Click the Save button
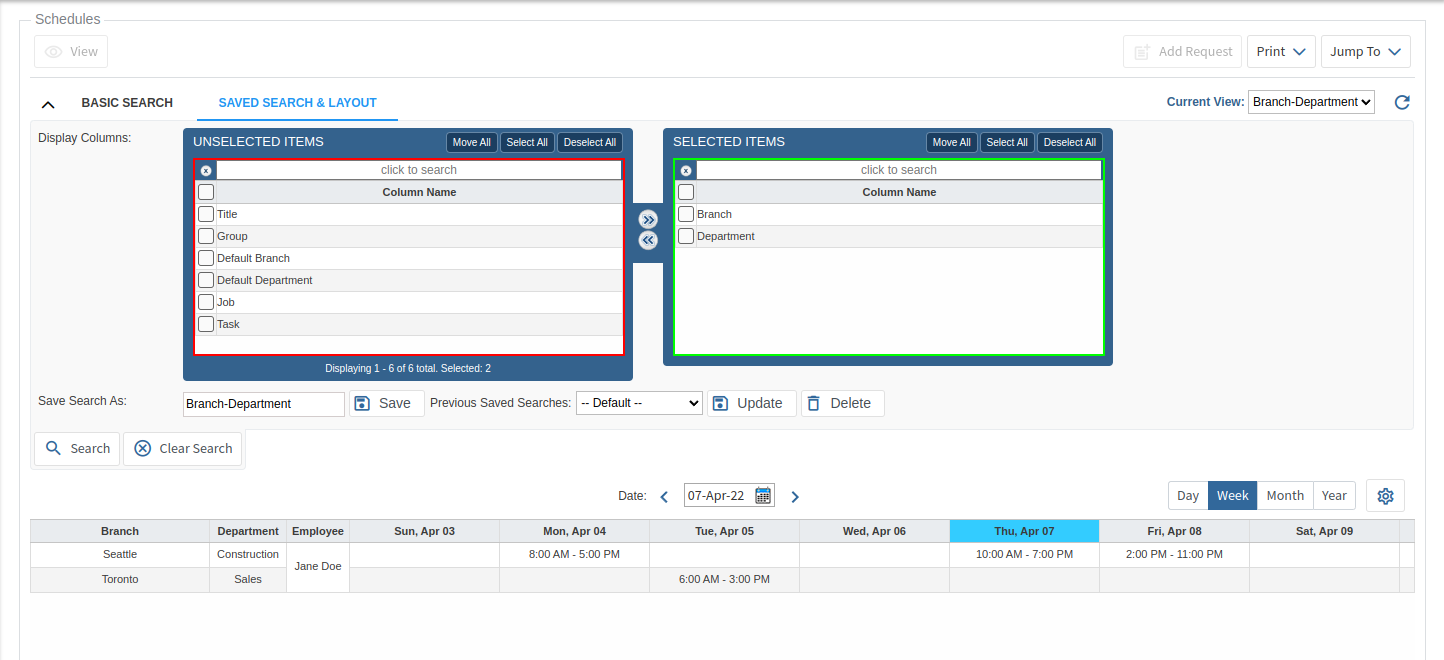The width and height of the screenshot is (1444, 660). (x=386, y=403)
